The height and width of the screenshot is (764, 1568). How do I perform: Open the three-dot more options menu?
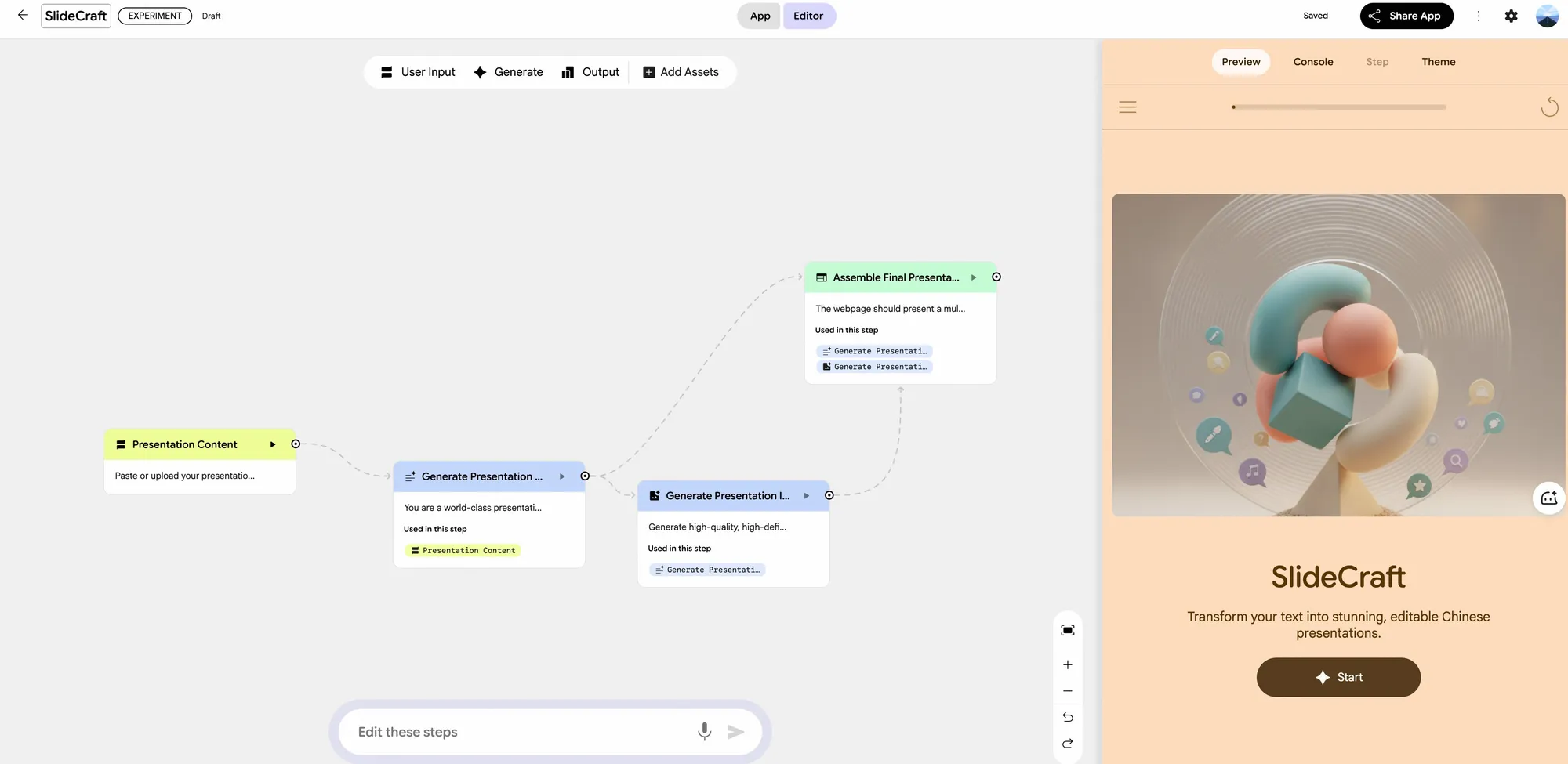click(1478, 16)
